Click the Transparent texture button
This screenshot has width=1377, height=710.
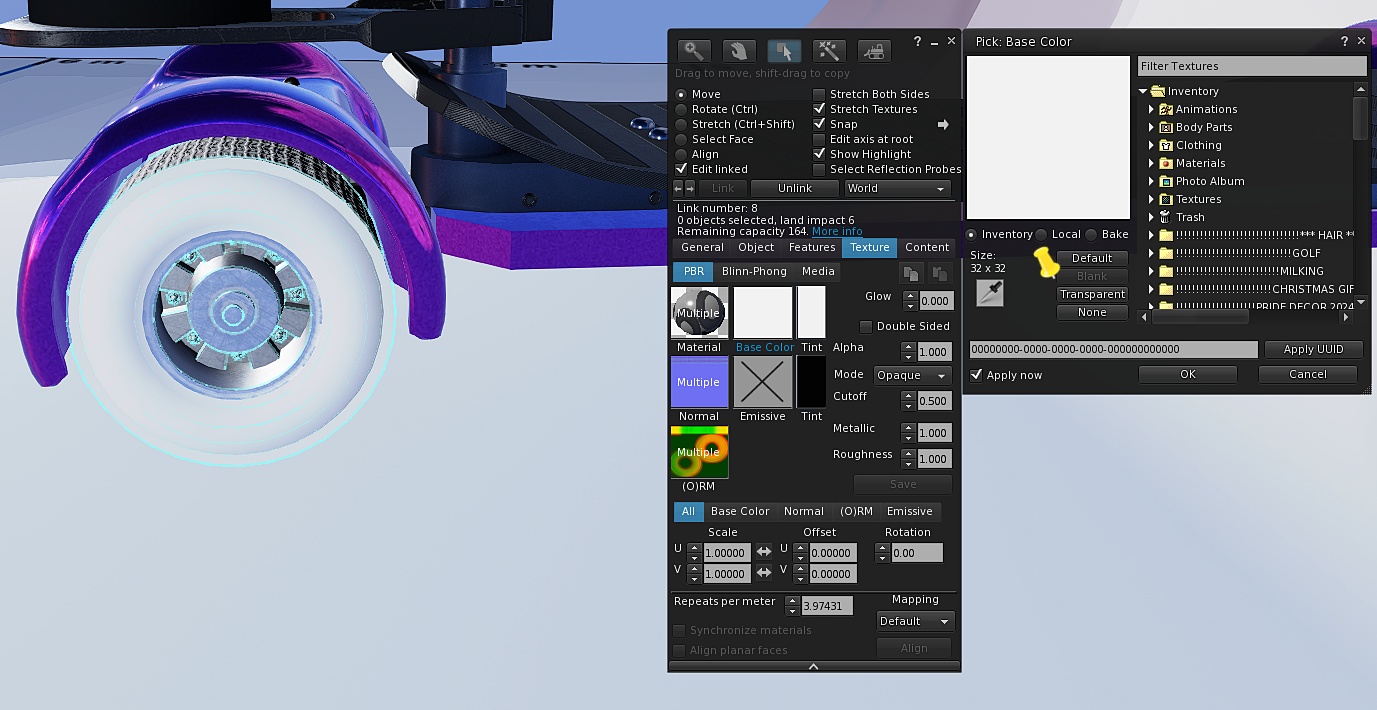tap(1092, 295)
